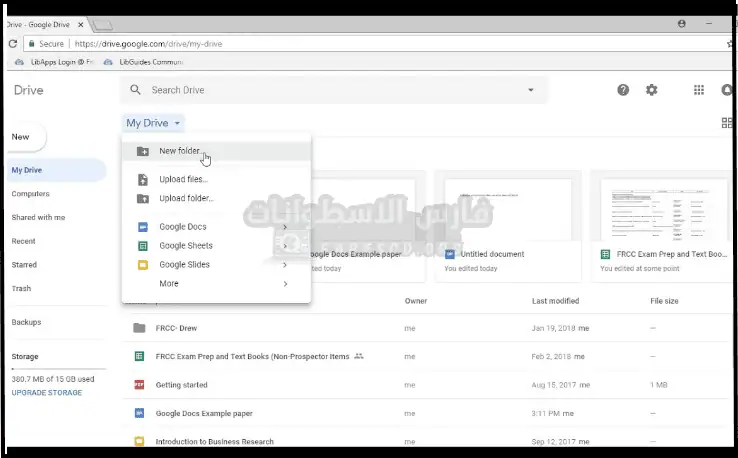Choose Upload files from menu
The width and height of the screenshot is (738, 458).
point(183,179)
